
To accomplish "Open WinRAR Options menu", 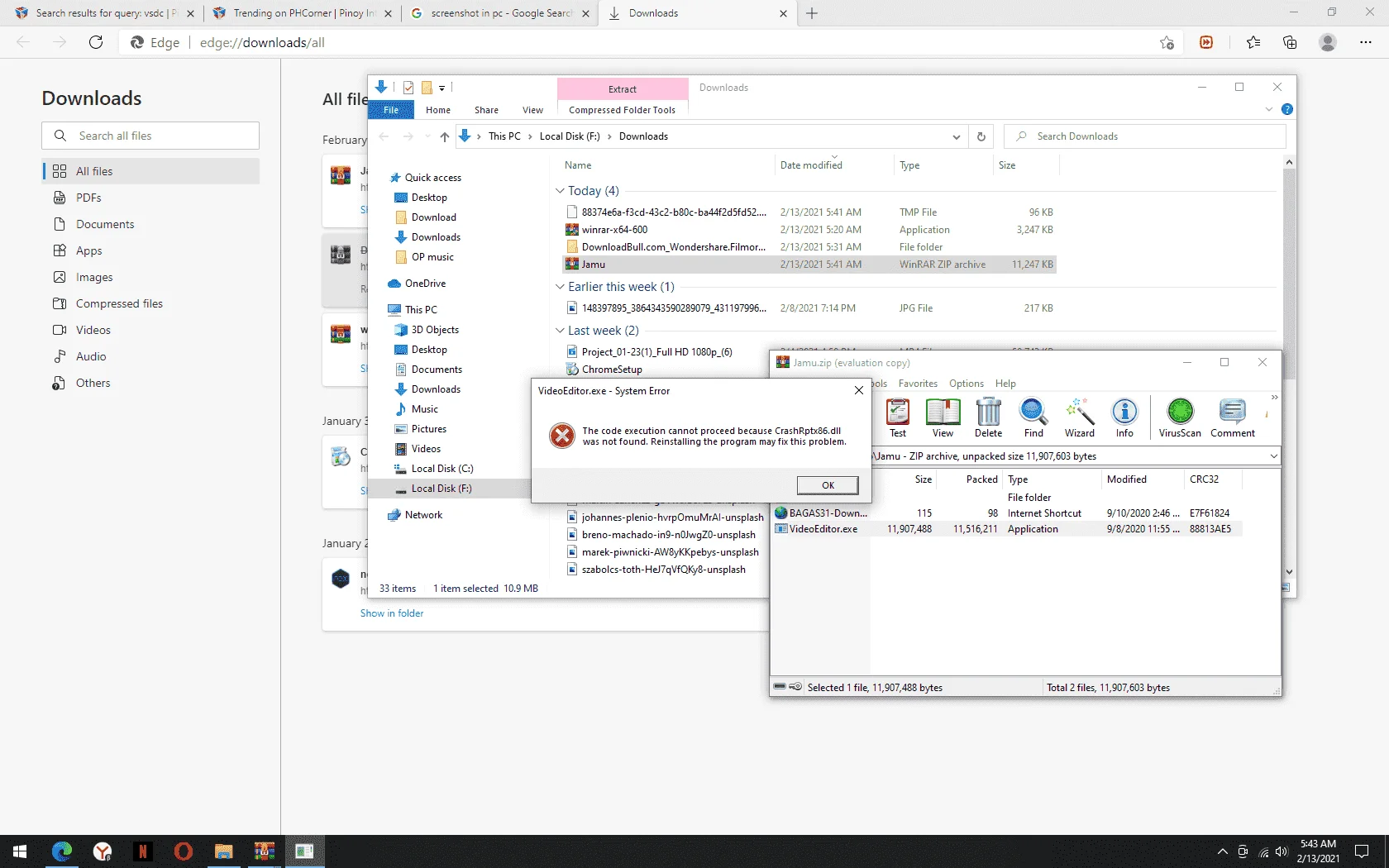I will tap(966, 384).
